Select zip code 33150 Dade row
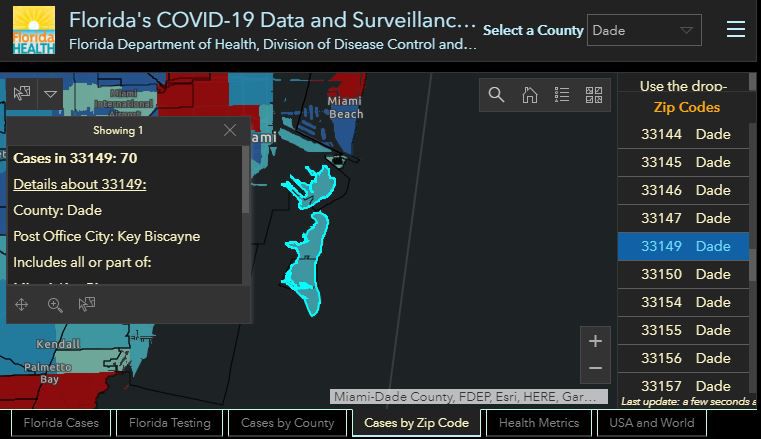Screen dimensions: 761x439 pos(683,275)
